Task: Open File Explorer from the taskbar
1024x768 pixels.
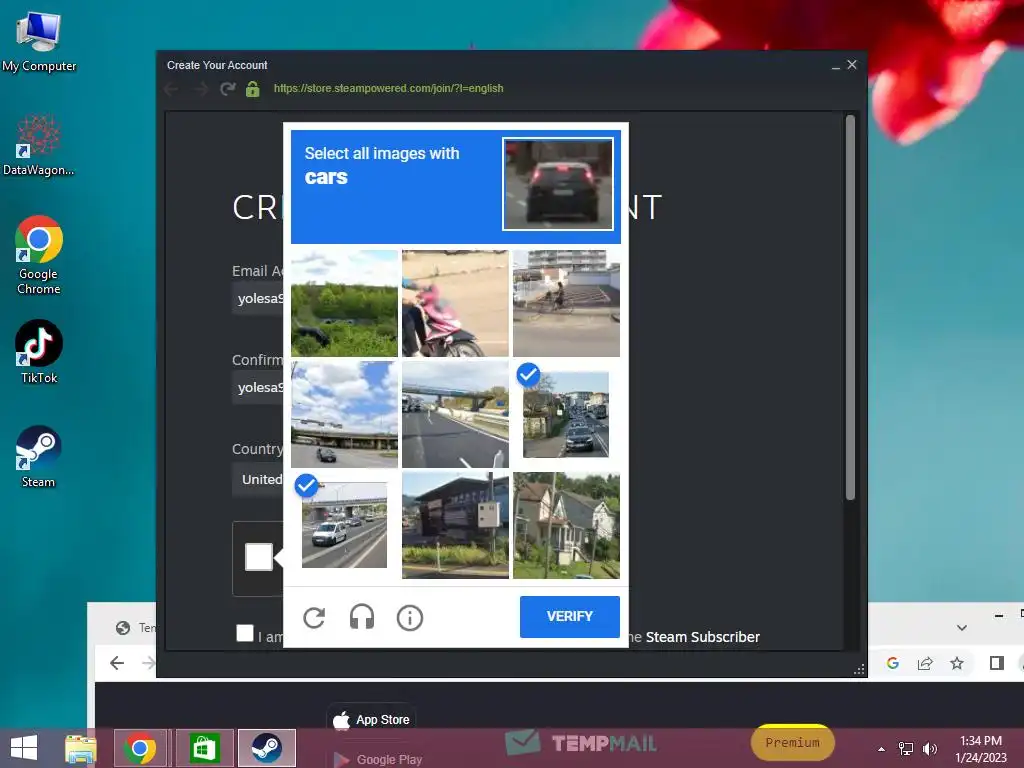Action: 80,748
